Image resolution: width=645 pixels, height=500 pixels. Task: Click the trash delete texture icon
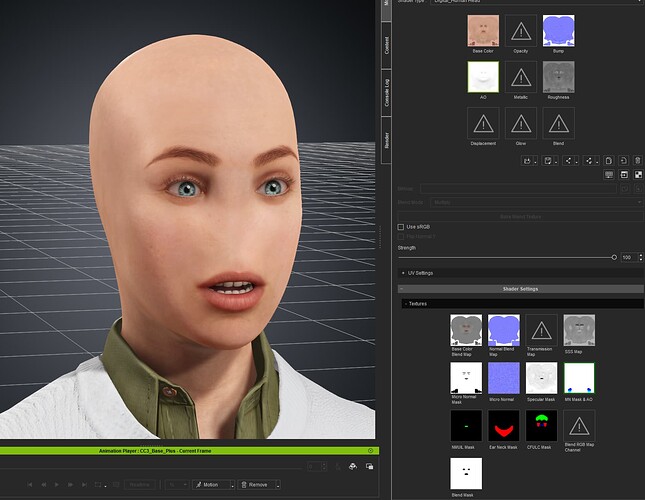637,161
